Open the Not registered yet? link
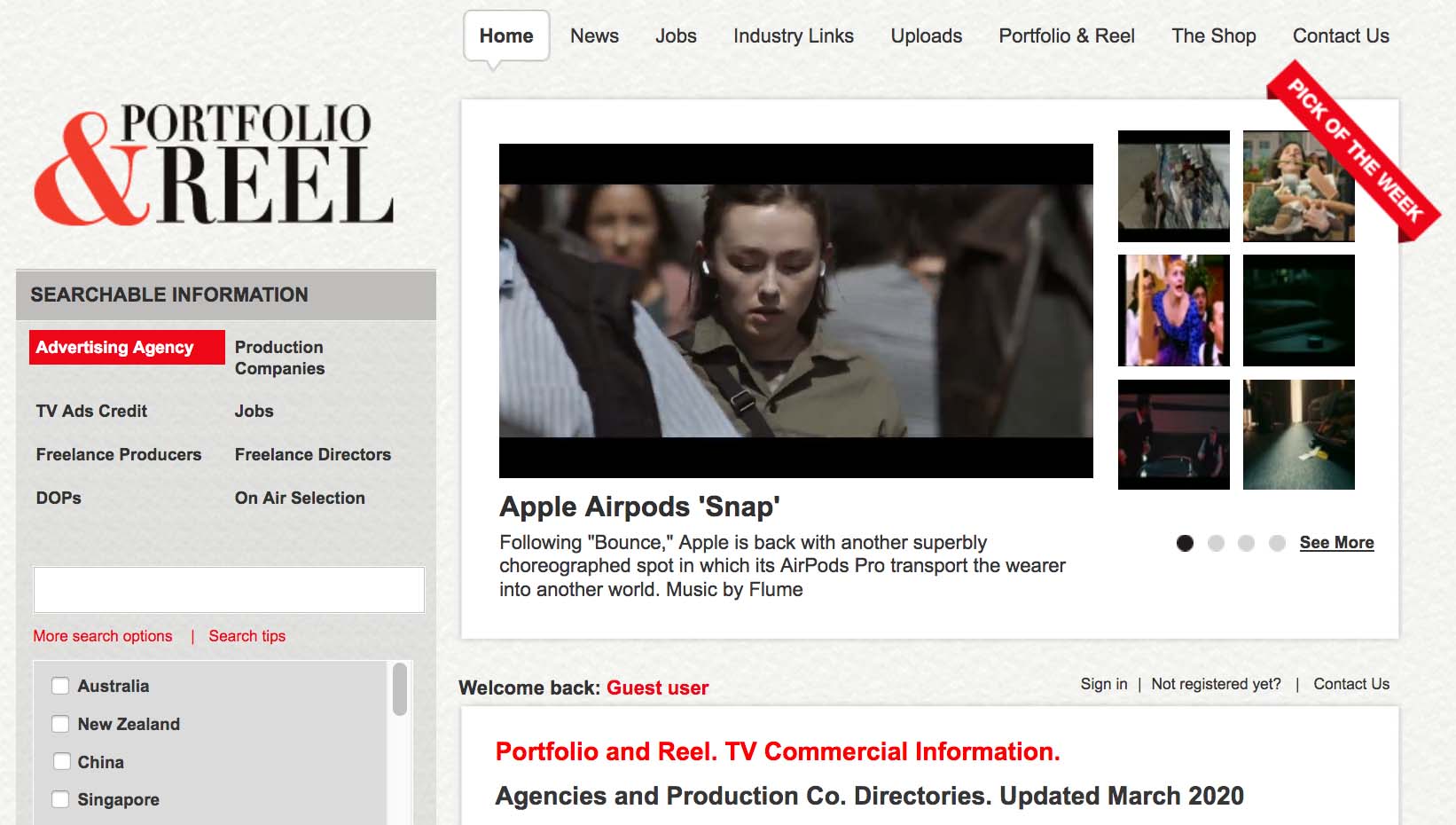The image size is (1456, 825). [x=1216, y=684]
